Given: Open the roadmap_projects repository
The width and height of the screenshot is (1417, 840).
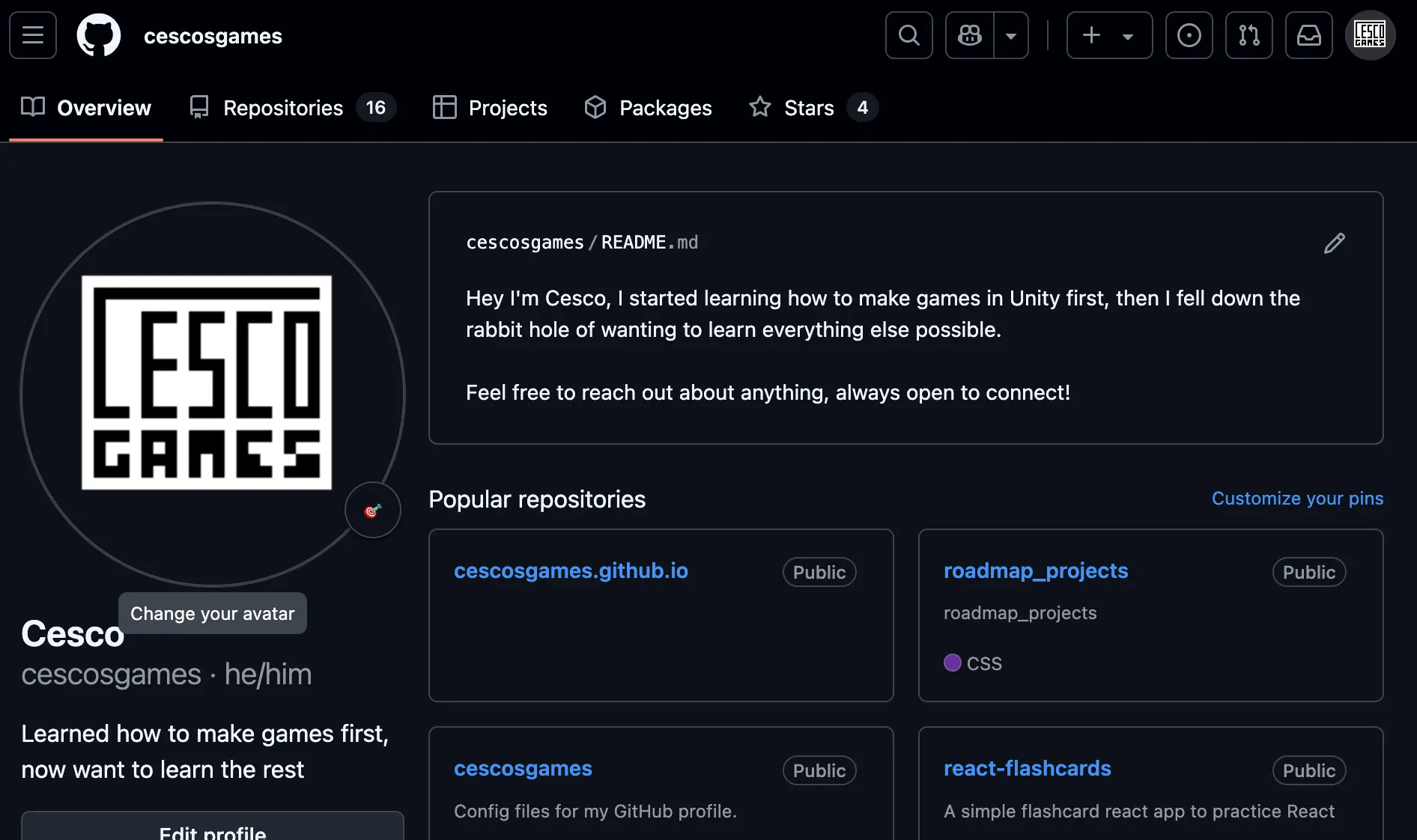Looking at the screenshot, I should pos(1036,571).
